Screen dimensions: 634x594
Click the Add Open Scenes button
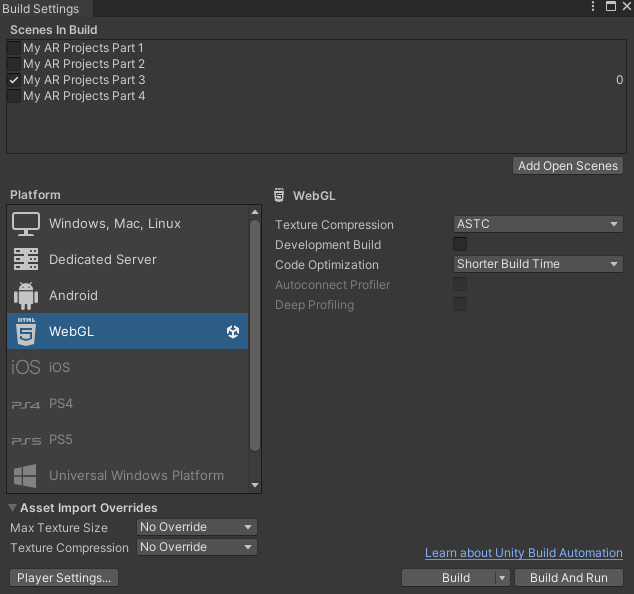tap(568, 166)
